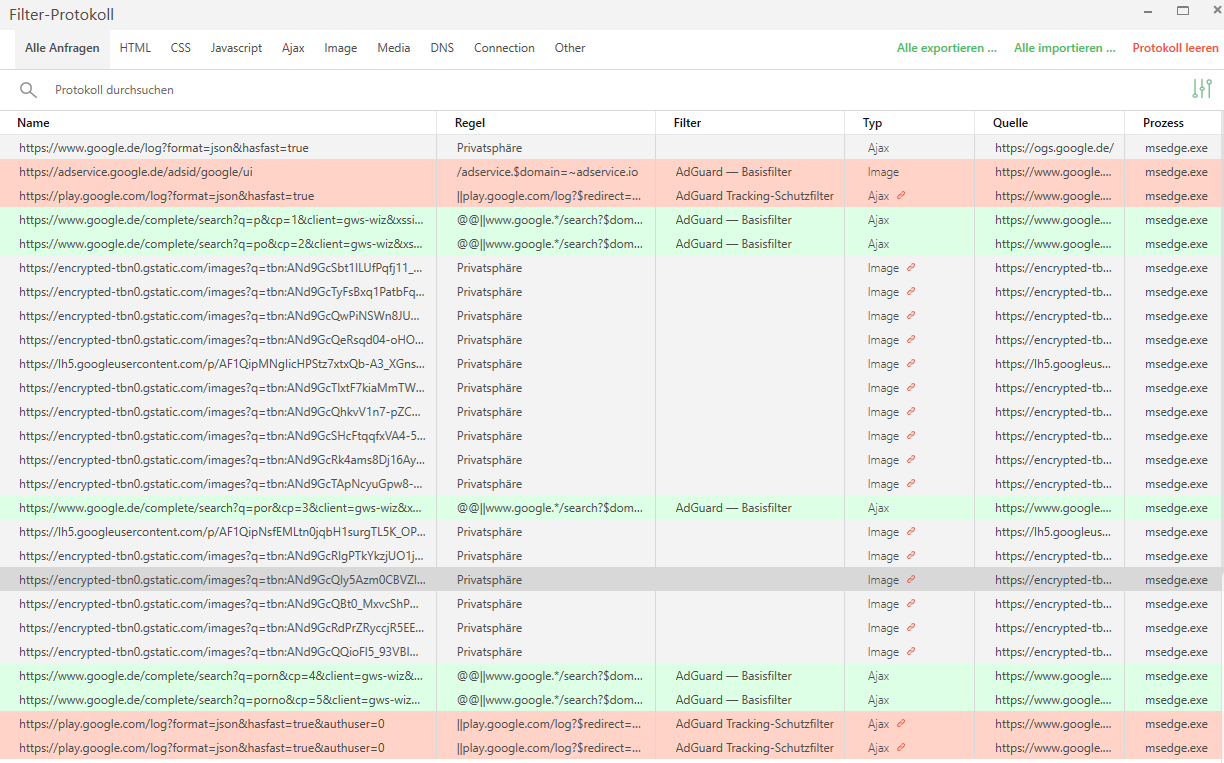Switch to the HTML tab
Viewport: 1224px width, 763px height.
(135, 48)
